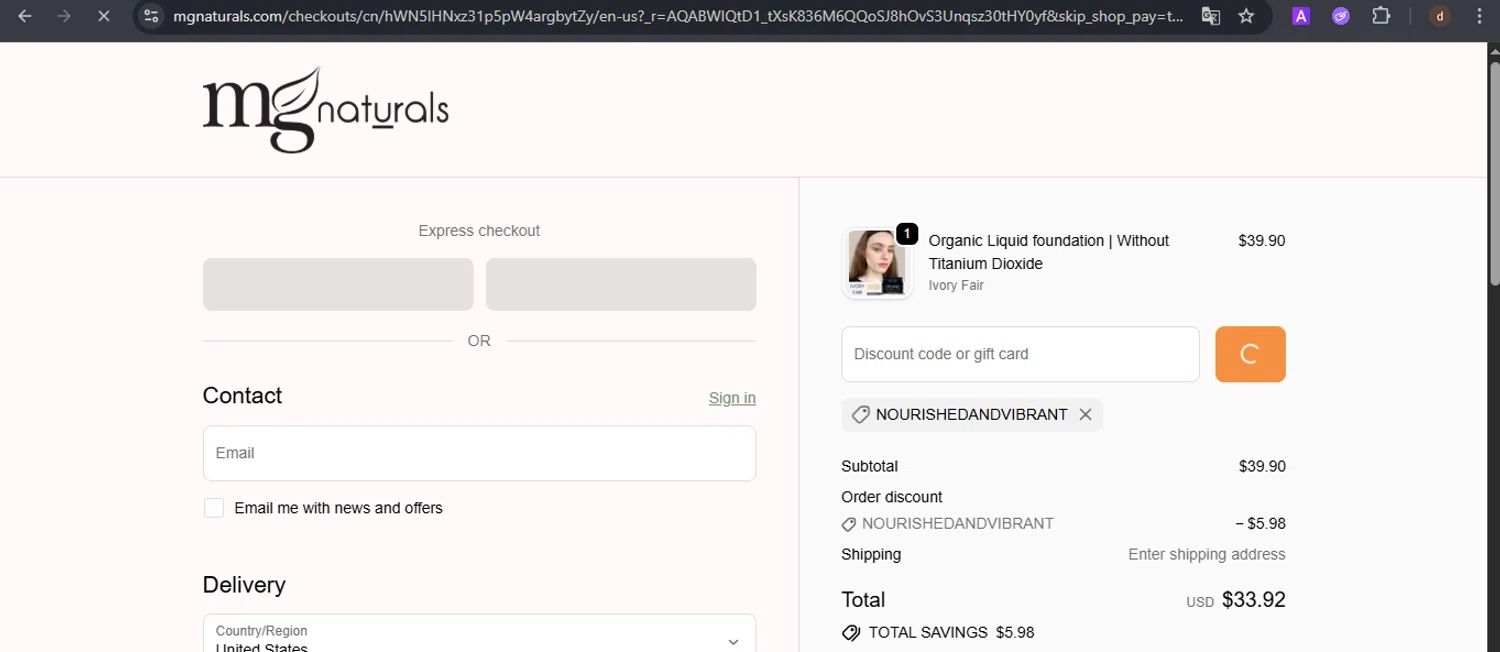Open the Chrome profile avatar
Viewport: 1500px width, 652px height.
[x=1440, y=16]
